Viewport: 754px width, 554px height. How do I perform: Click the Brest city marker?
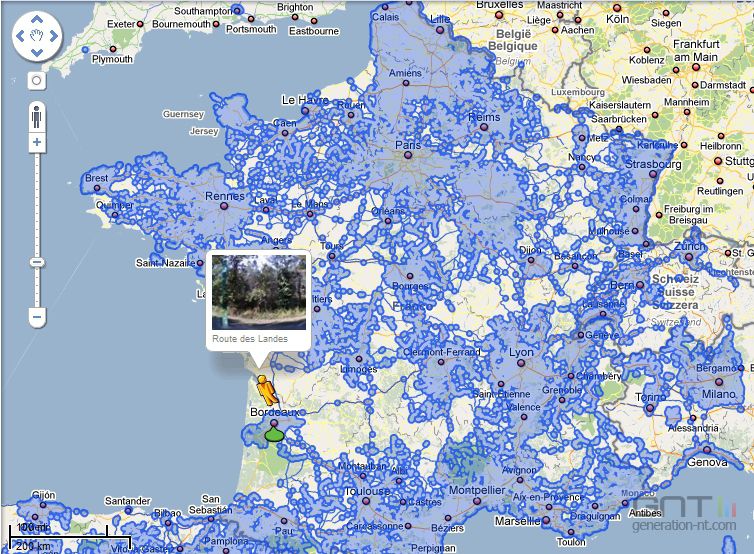[97, 188]
